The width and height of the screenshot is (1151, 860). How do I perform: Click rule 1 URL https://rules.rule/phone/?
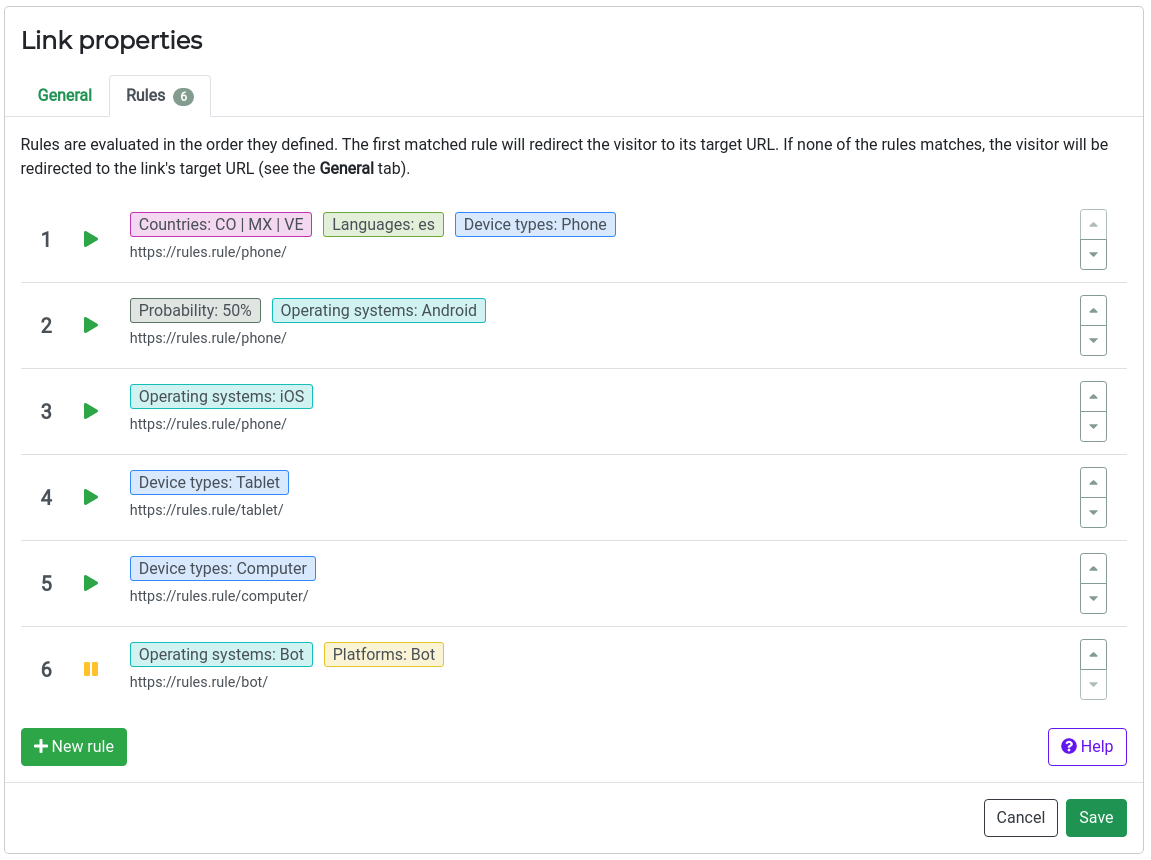pos(208,252)
